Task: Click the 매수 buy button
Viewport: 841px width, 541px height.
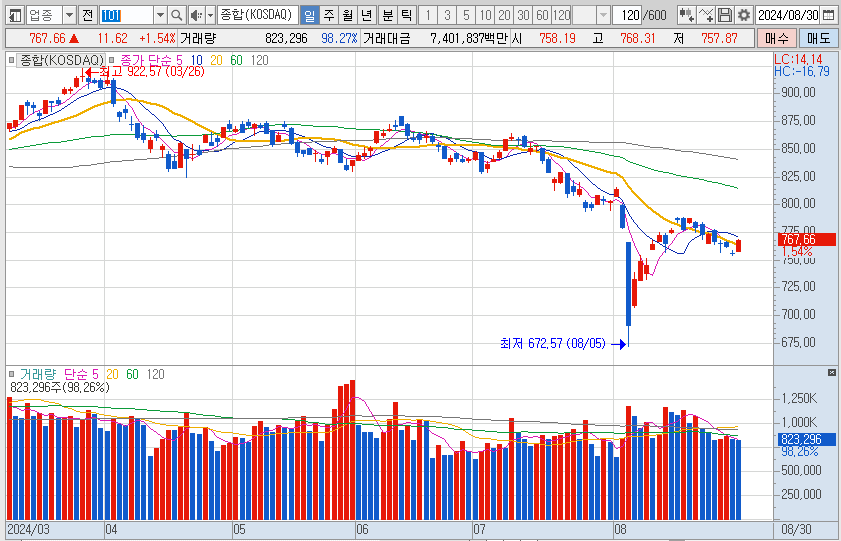Action: [x=777, y=39]
